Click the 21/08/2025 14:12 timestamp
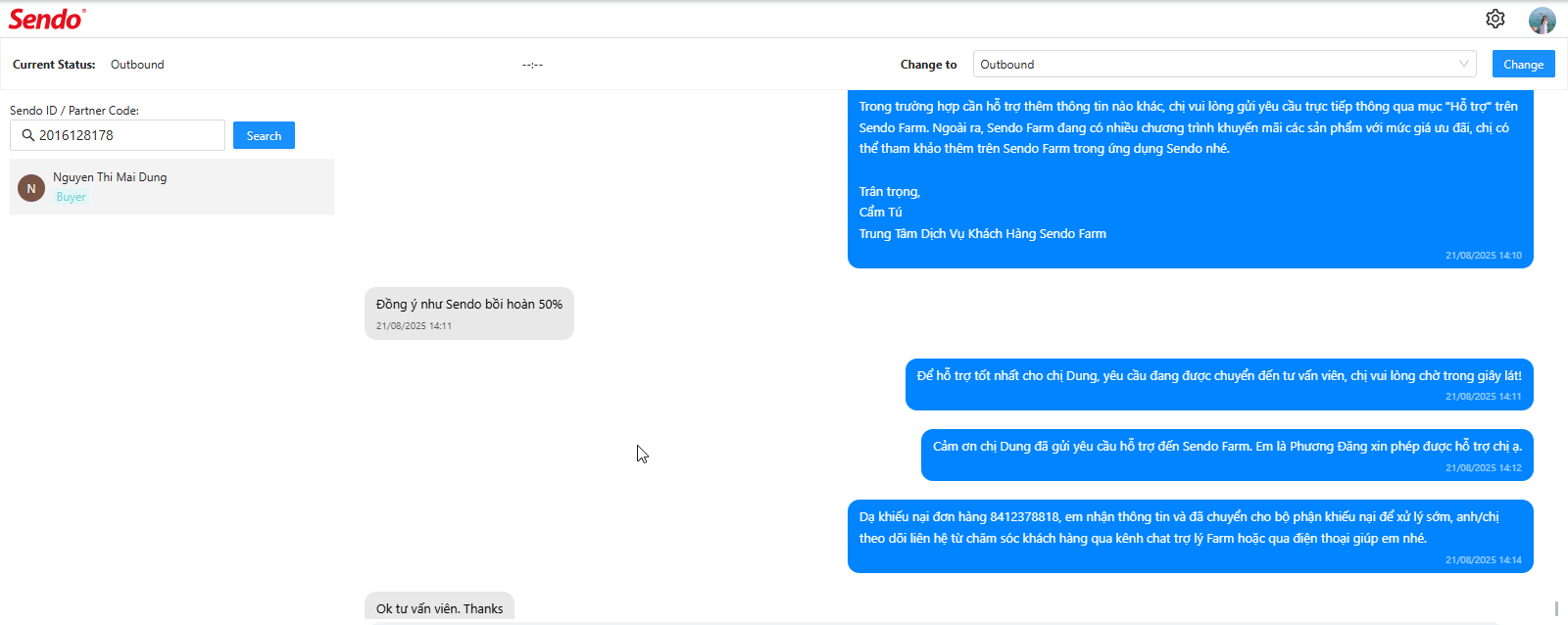Screen dimensions: 1568x625 click(x=1484, y=468)
